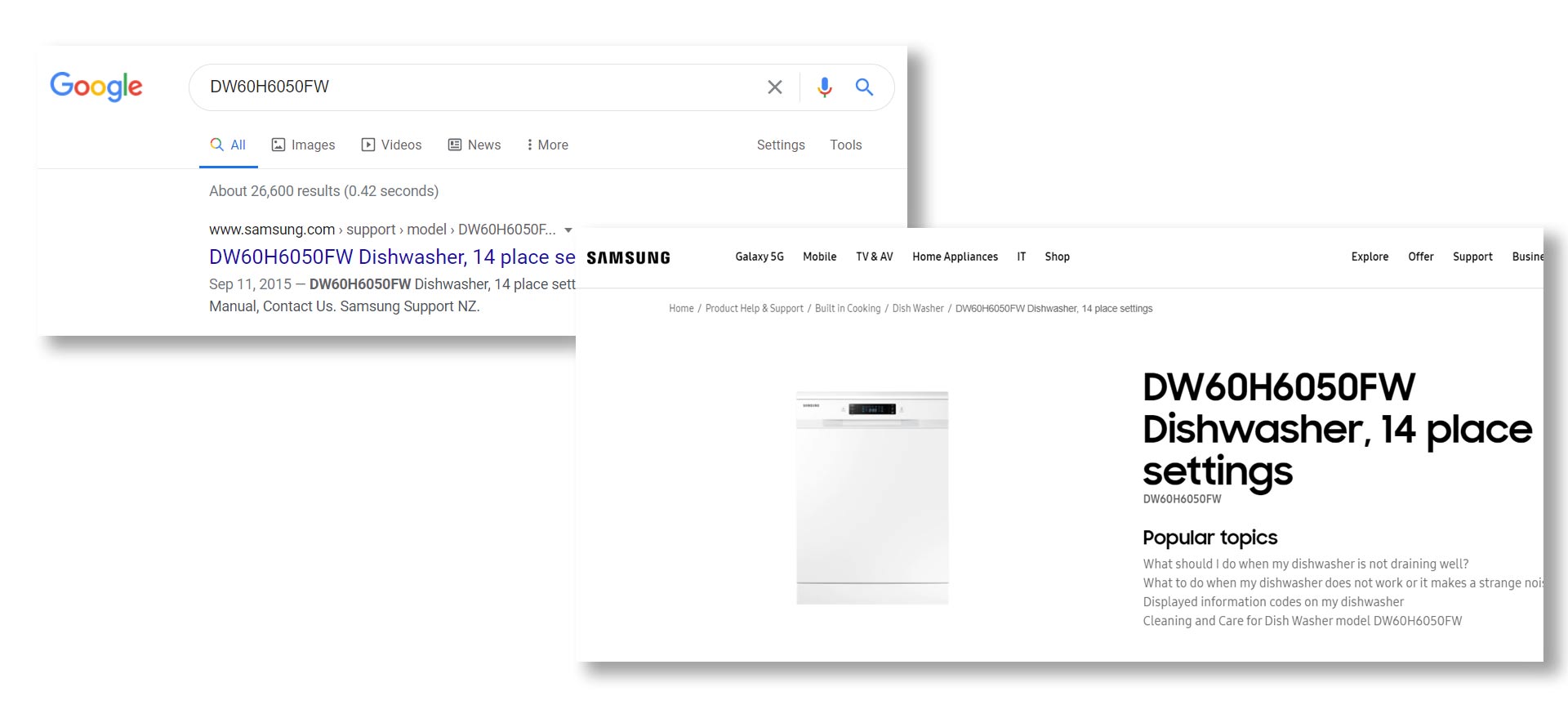1568x723 pixels.
Task: Expand the More search options menu
Action: tap(546, 145)
